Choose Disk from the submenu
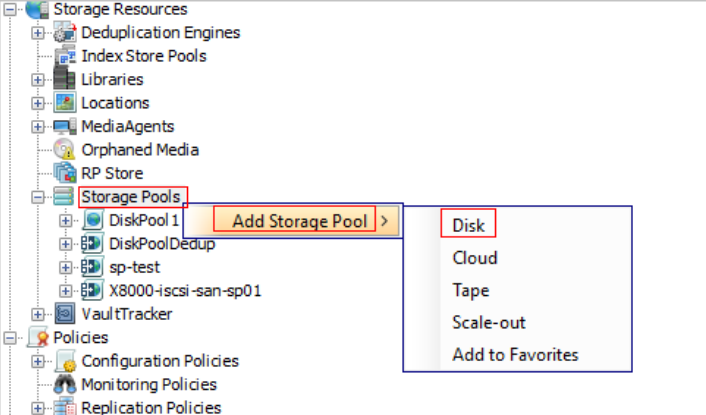 click(468, 225)
